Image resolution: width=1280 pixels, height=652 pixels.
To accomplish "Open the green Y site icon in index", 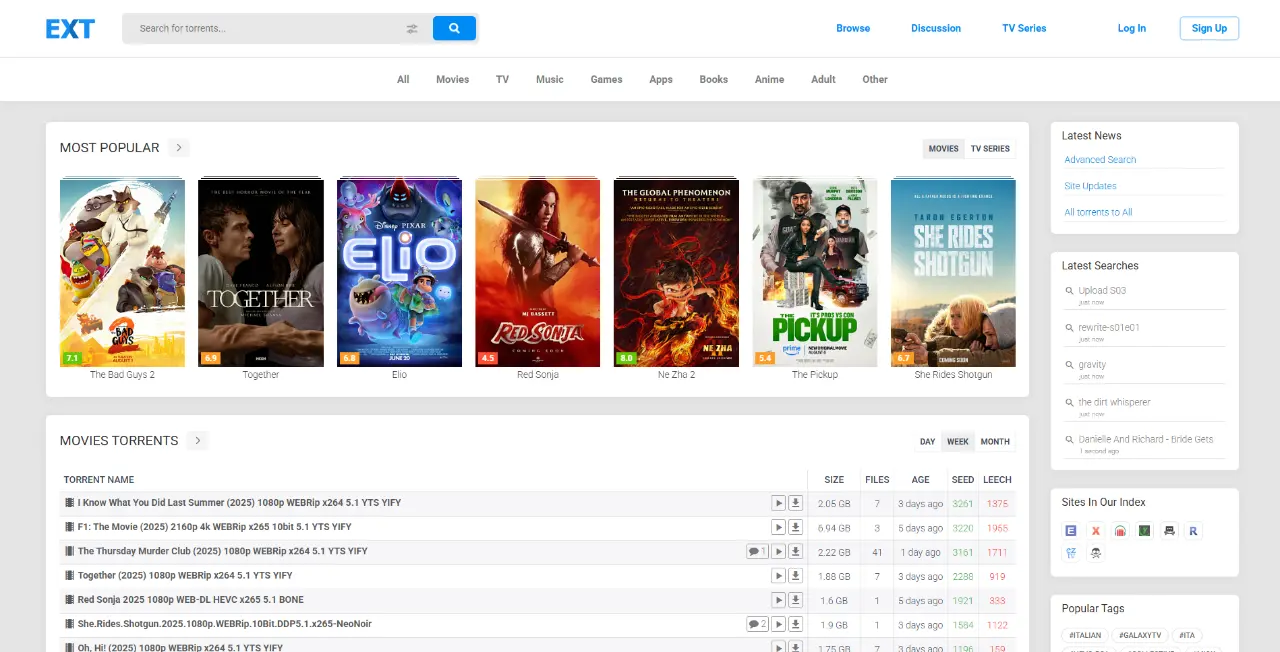I will pos(1144,531).
